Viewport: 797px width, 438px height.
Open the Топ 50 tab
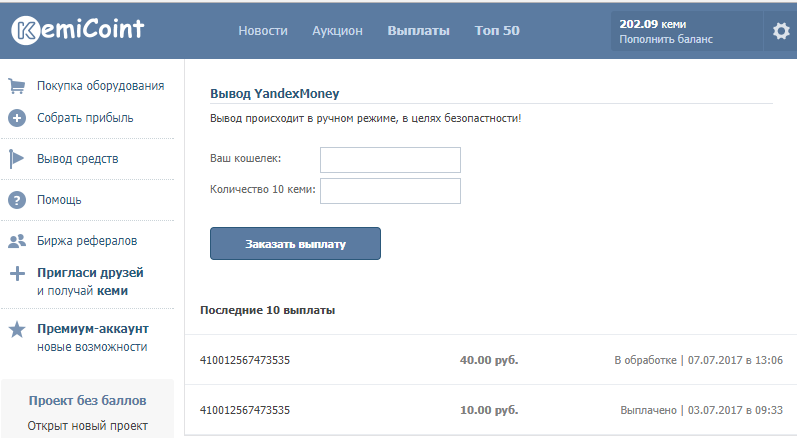coord(497,30)
